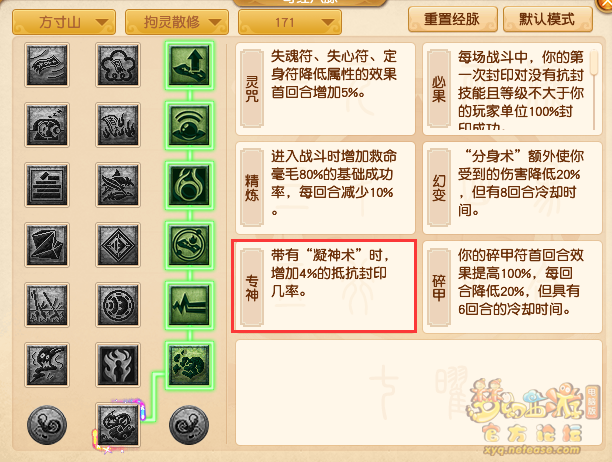This screenshot has height=462, width=612.
Task: Select the 碎甲 talent card
Action: (x=512, y=287)
